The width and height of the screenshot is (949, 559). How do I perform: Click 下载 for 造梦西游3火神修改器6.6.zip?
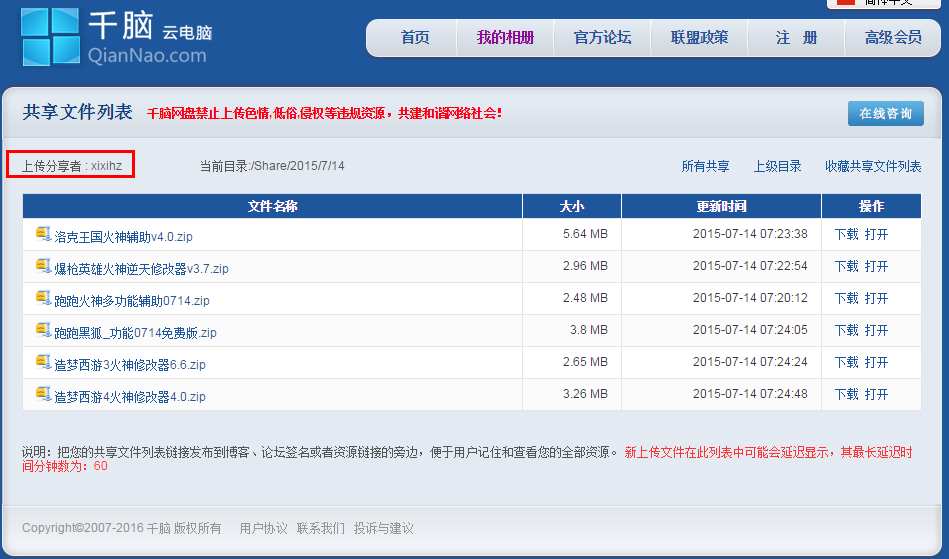point(846,362)
